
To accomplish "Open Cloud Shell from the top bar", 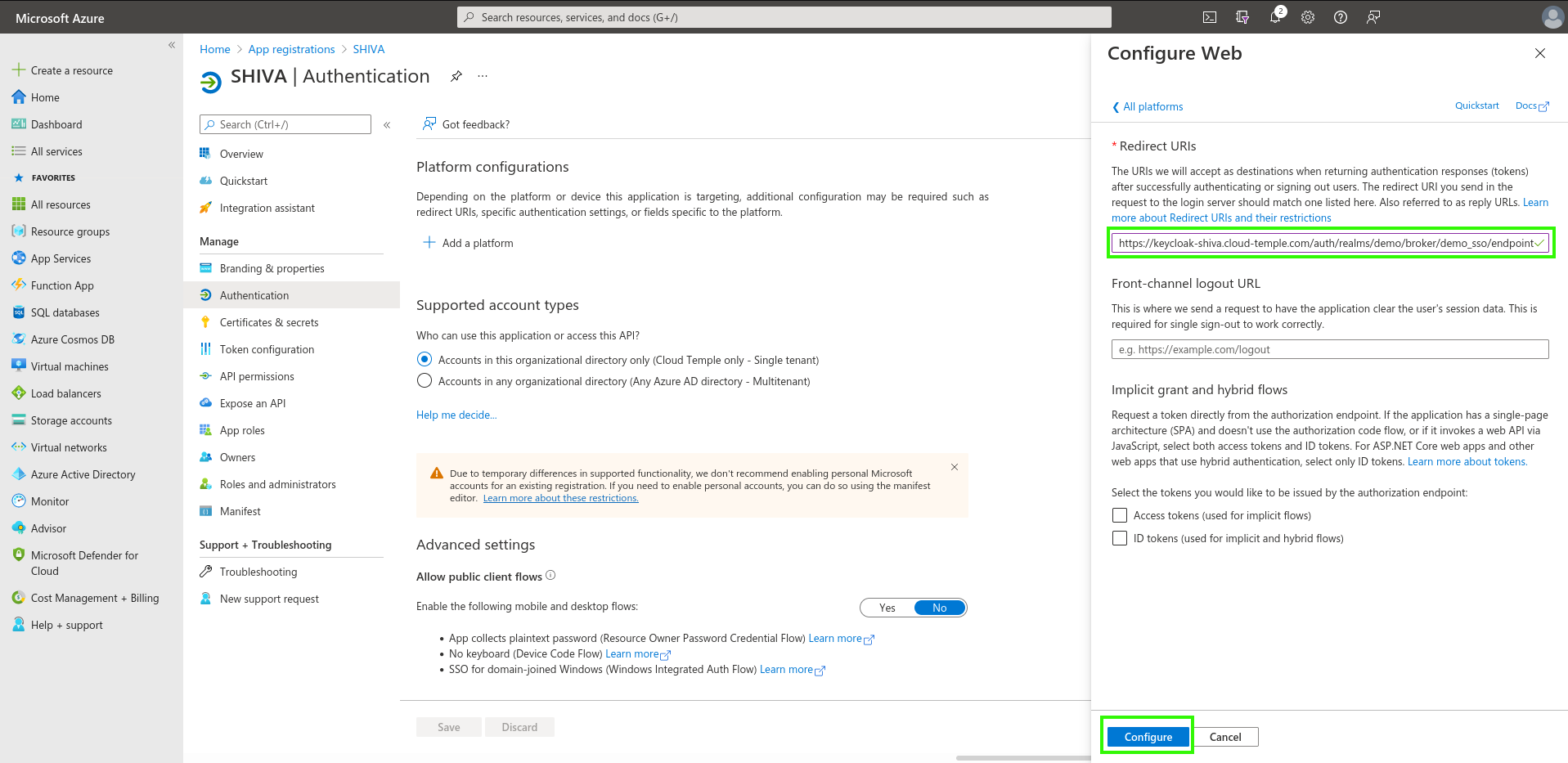I will coord(1210,17).
